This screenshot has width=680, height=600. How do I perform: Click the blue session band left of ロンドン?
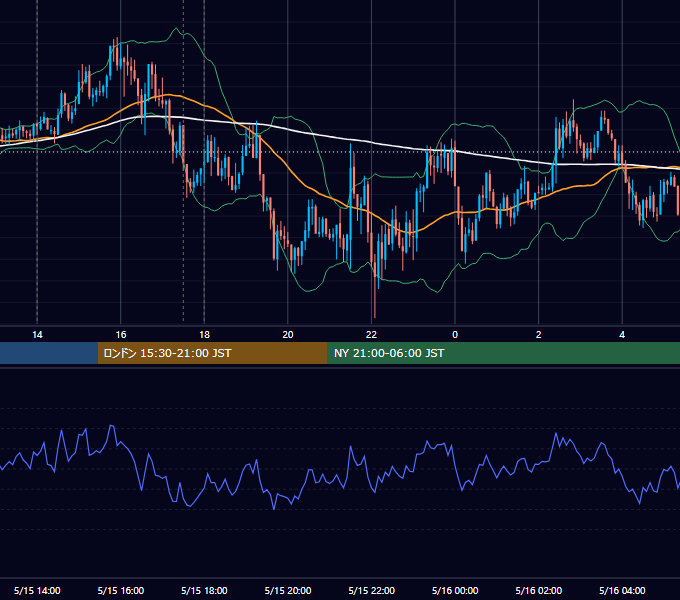(x=49, y=353)
